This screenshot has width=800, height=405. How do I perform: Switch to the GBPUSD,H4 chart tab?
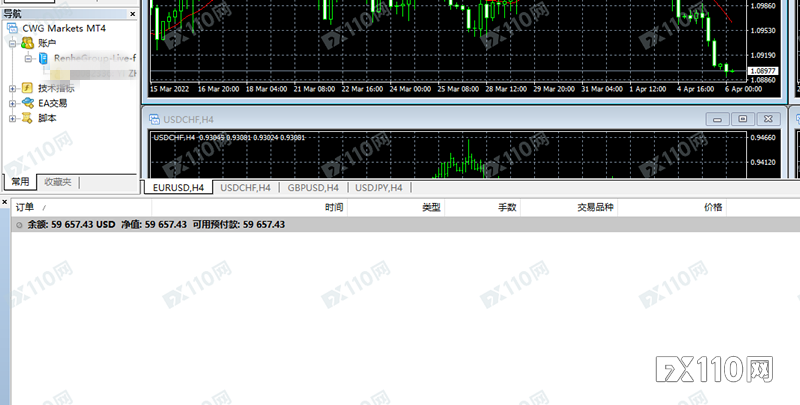(313, 187)
